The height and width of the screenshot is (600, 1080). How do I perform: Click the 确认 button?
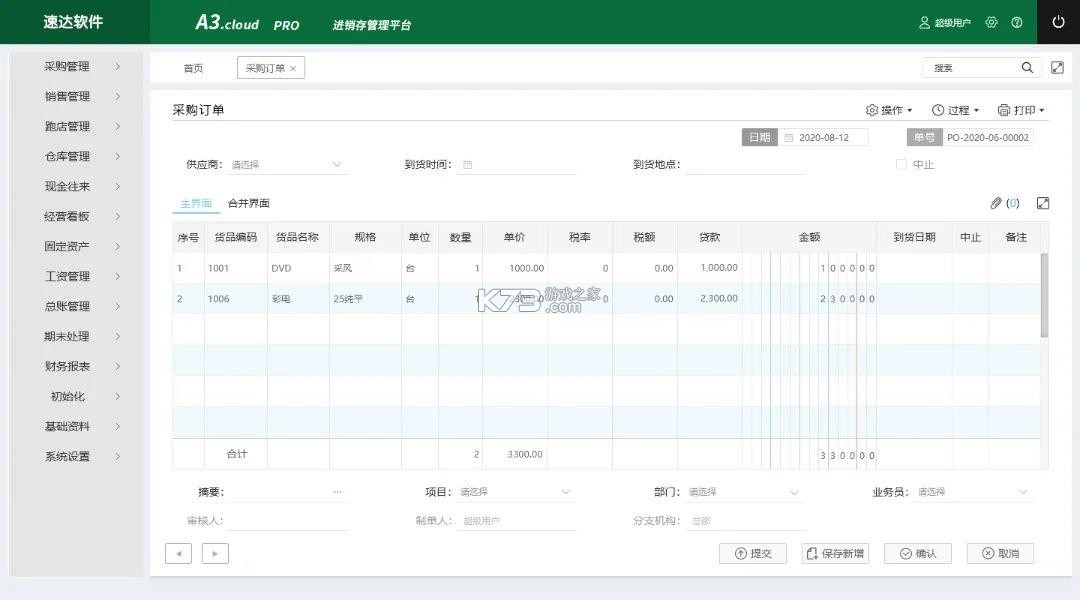coord(917,553)
